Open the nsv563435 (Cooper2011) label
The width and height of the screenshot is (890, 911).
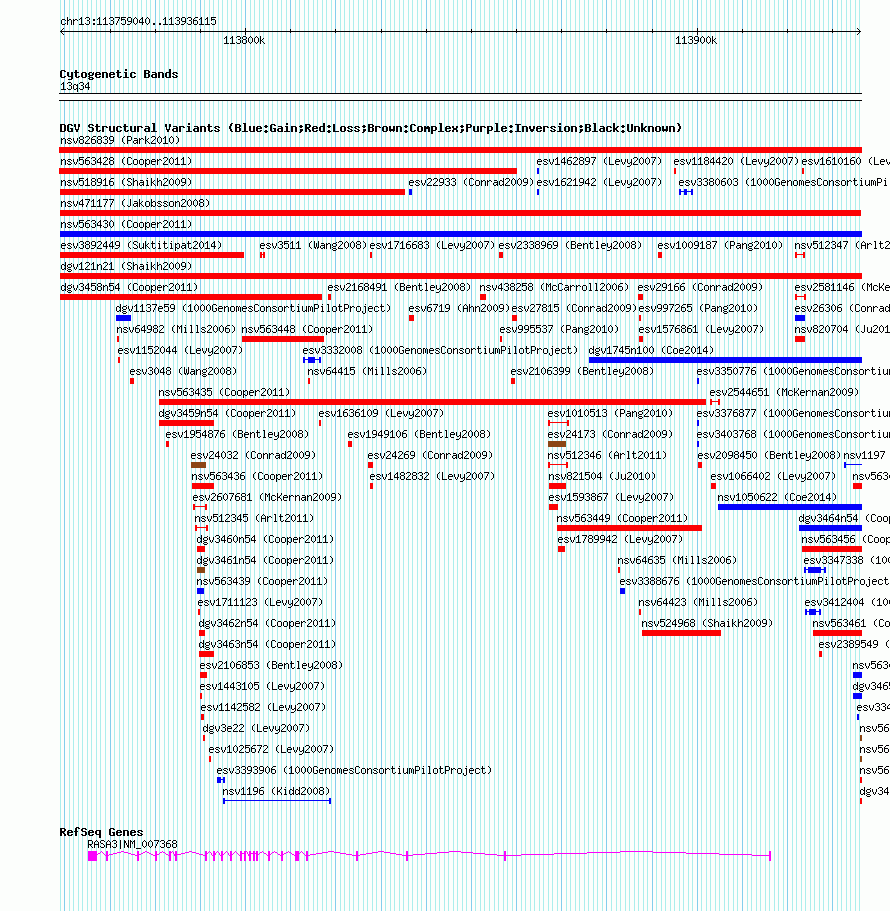point(224,392)
